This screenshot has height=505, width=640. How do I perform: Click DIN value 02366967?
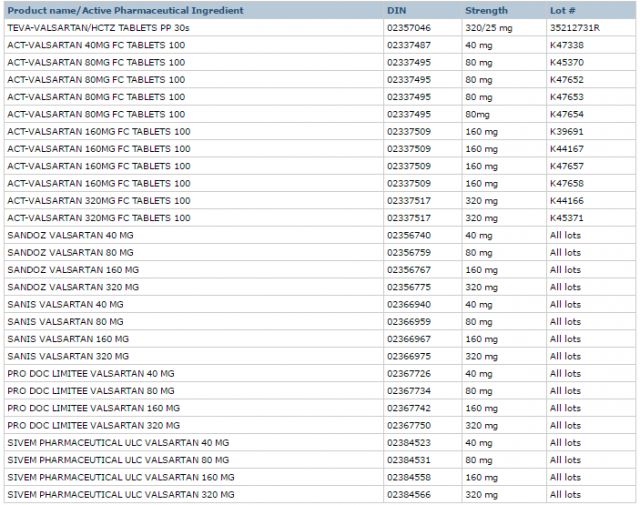409,339
